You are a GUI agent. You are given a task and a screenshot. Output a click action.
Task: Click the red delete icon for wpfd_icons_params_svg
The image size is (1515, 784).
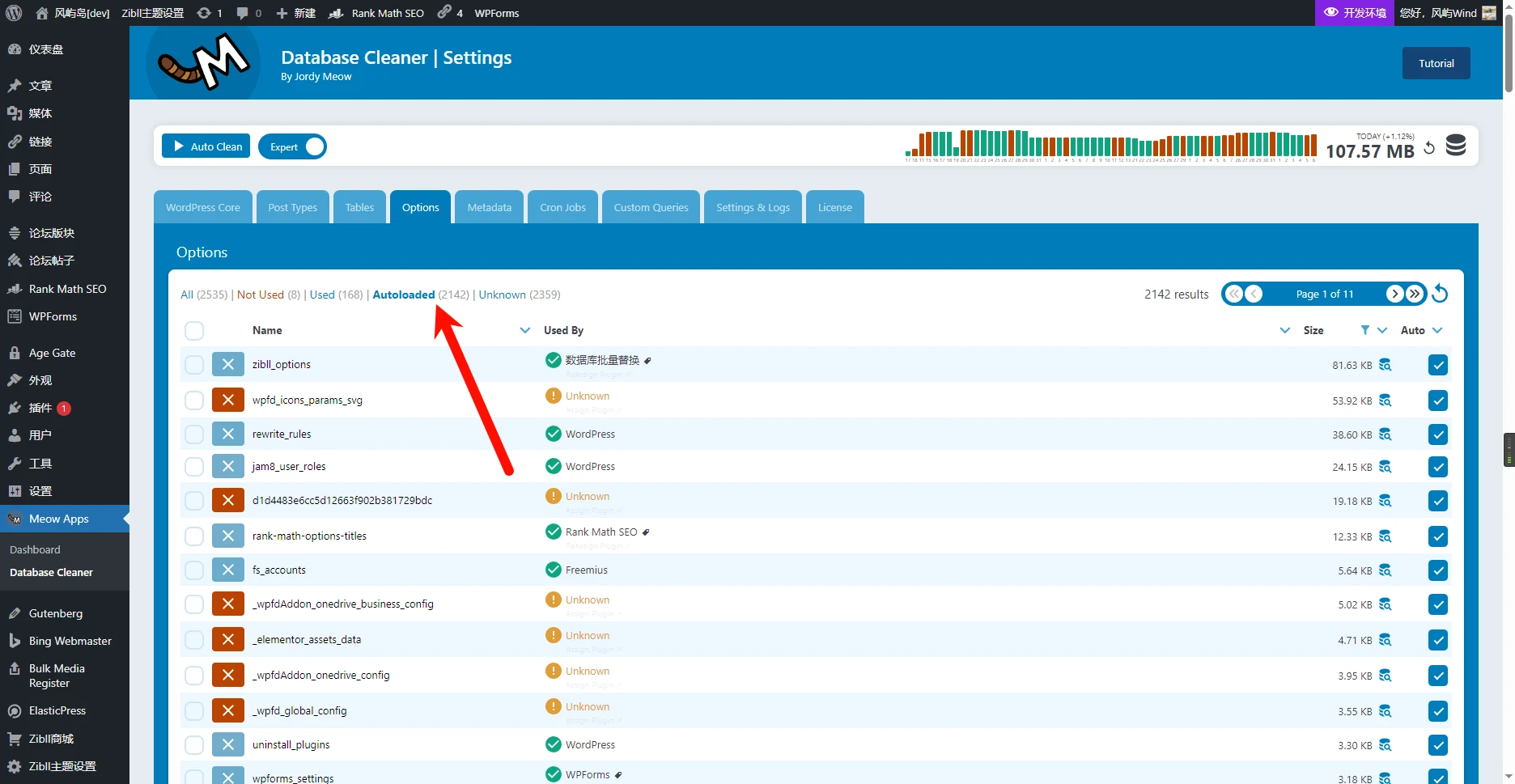(227, 400)
